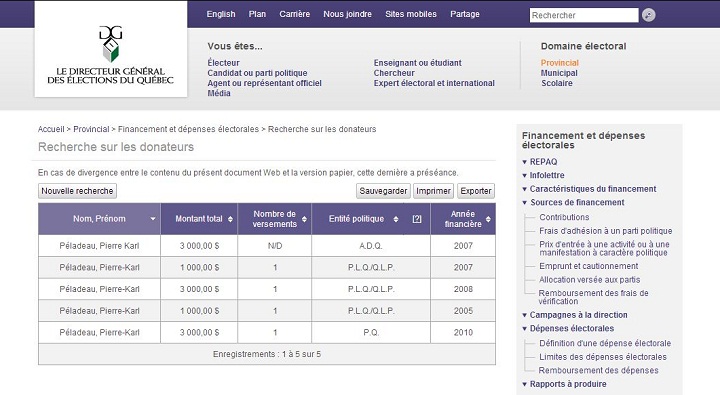Sort by Entité politique column arrows
The width and height of the screenshot is (720, 395).
point(396,219)
